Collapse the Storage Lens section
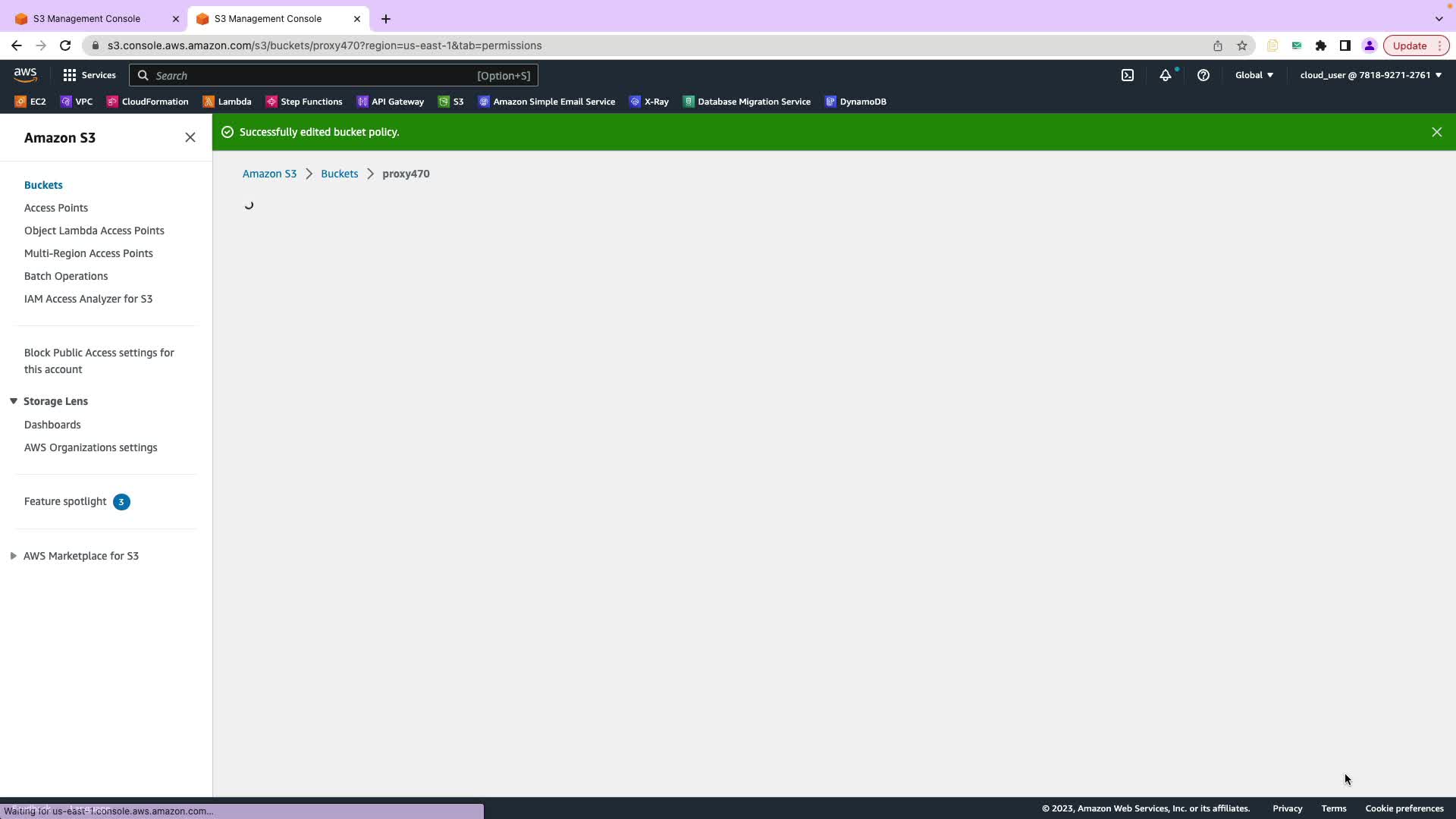Screen dimensions: 1456x819 (x=14, y=401)
